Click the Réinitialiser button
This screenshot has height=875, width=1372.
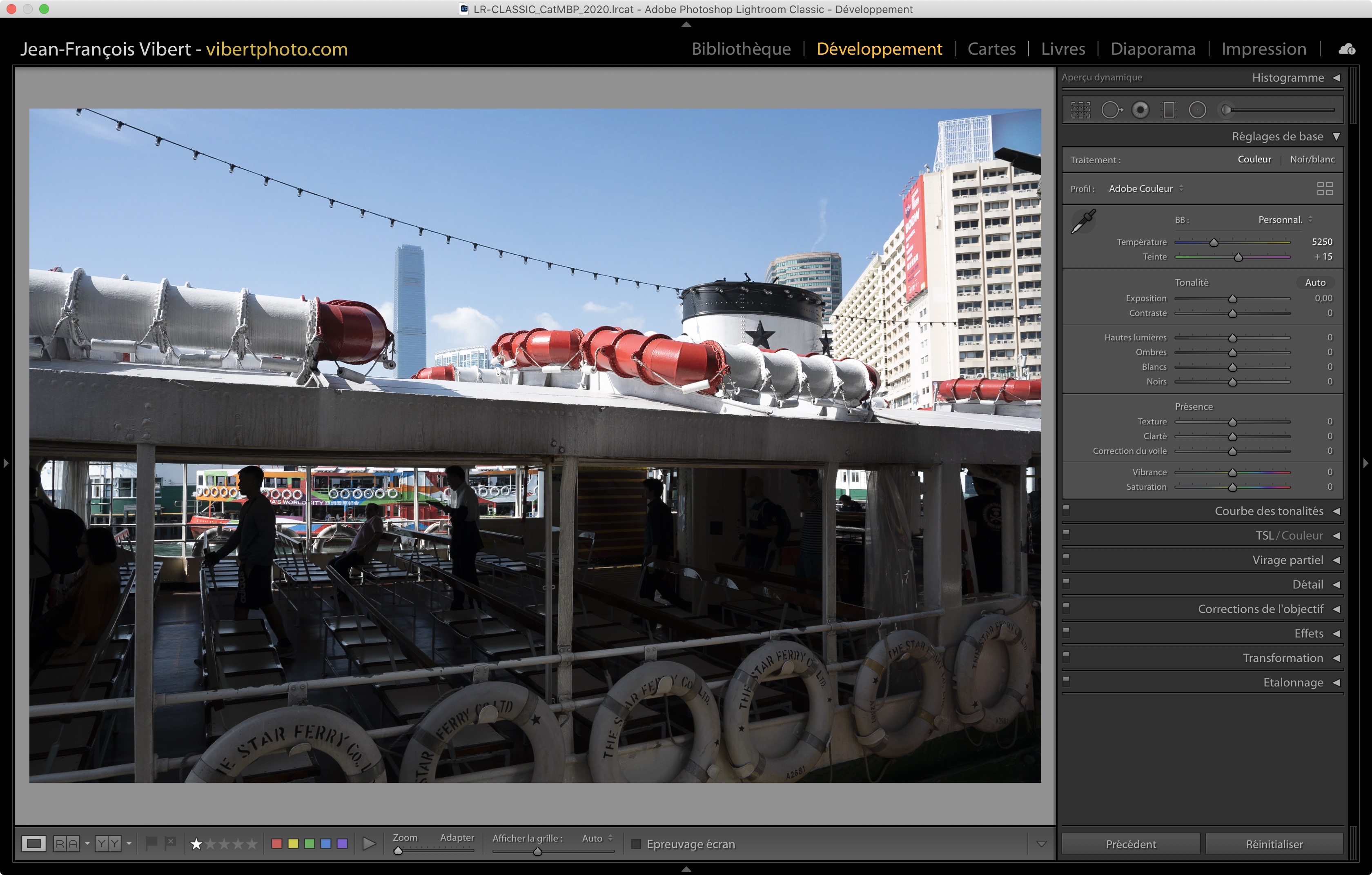(1274, 844)
